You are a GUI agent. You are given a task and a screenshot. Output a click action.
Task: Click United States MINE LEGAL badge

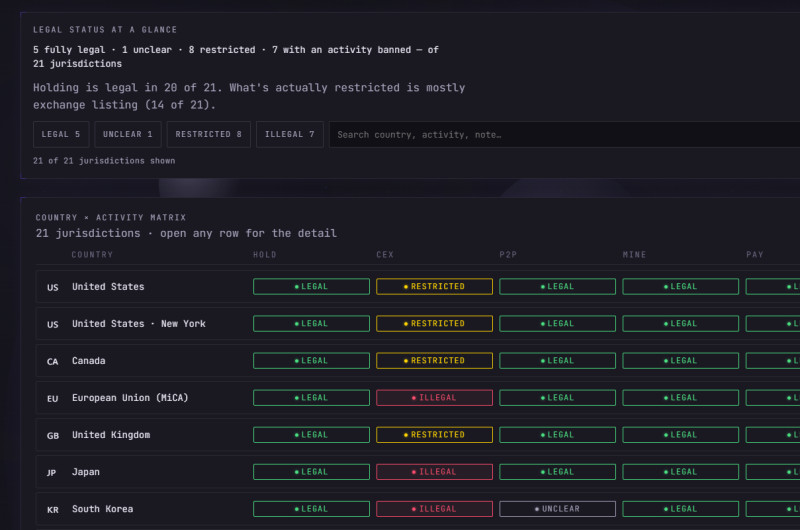click(x=680, y=287)
